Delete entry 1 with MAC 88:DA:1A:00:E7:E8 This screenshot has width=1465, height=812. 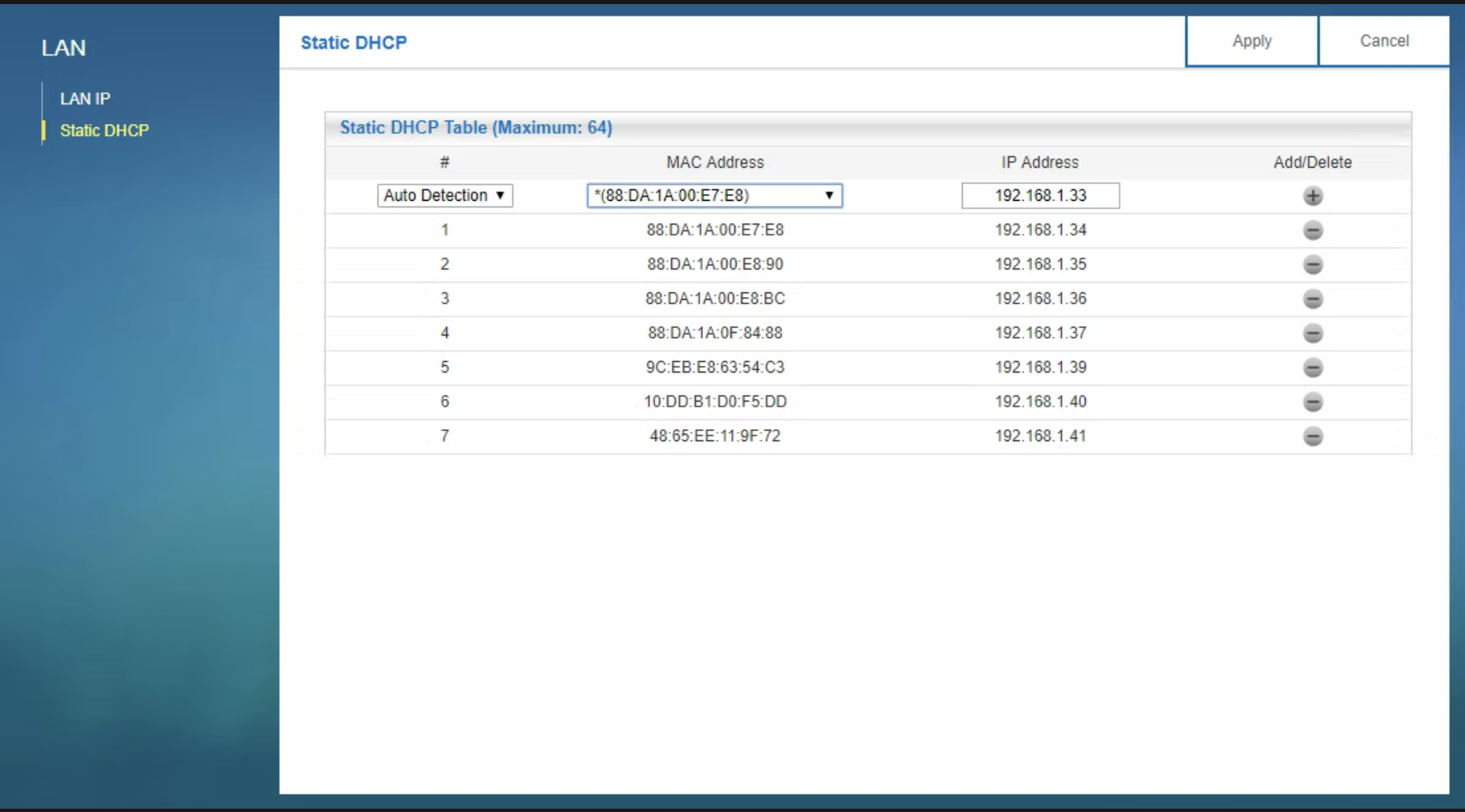pos(1314,230)
